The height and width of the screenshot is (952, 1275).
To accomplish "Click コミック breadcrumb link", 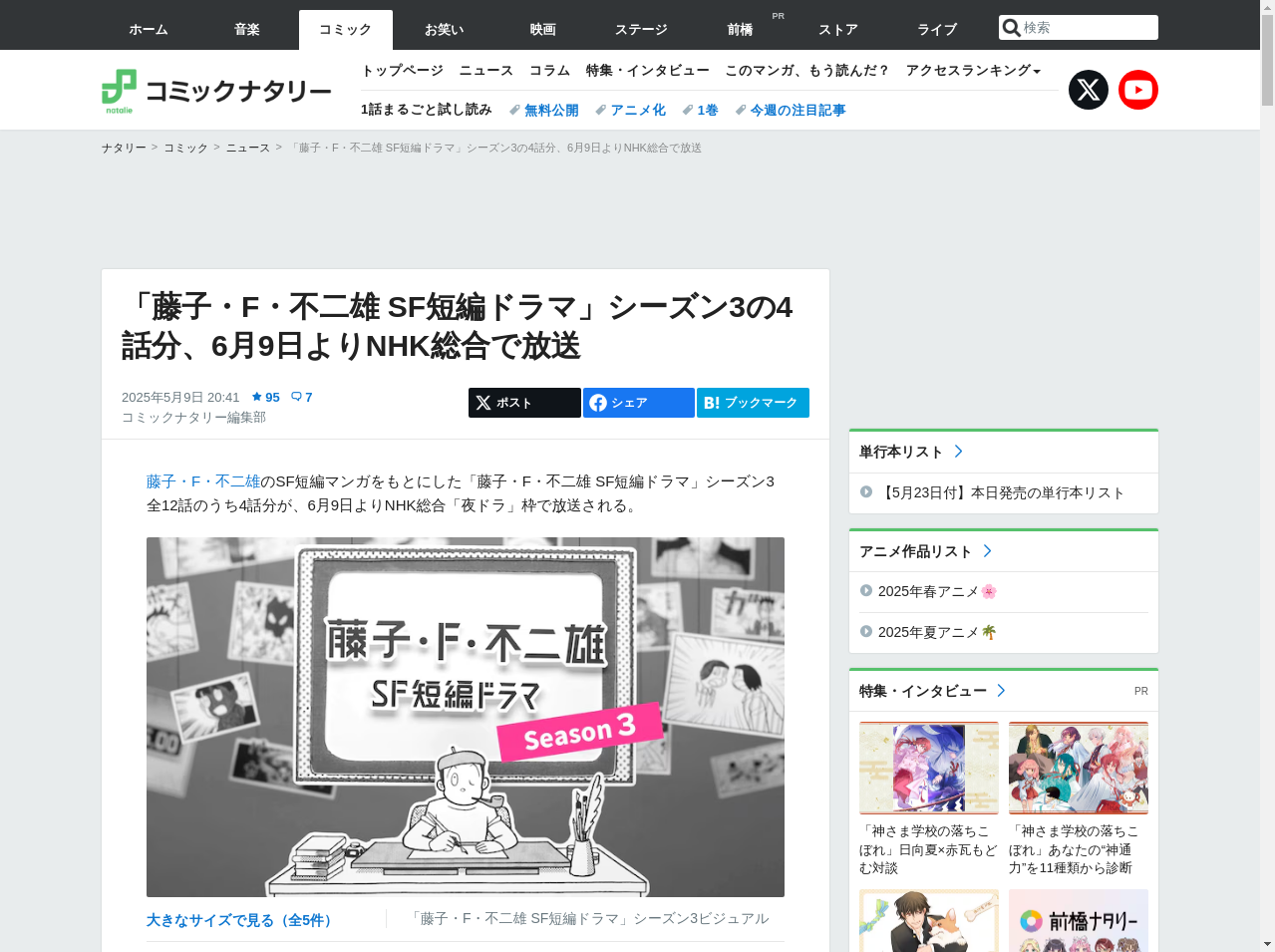I will (185, 148).
